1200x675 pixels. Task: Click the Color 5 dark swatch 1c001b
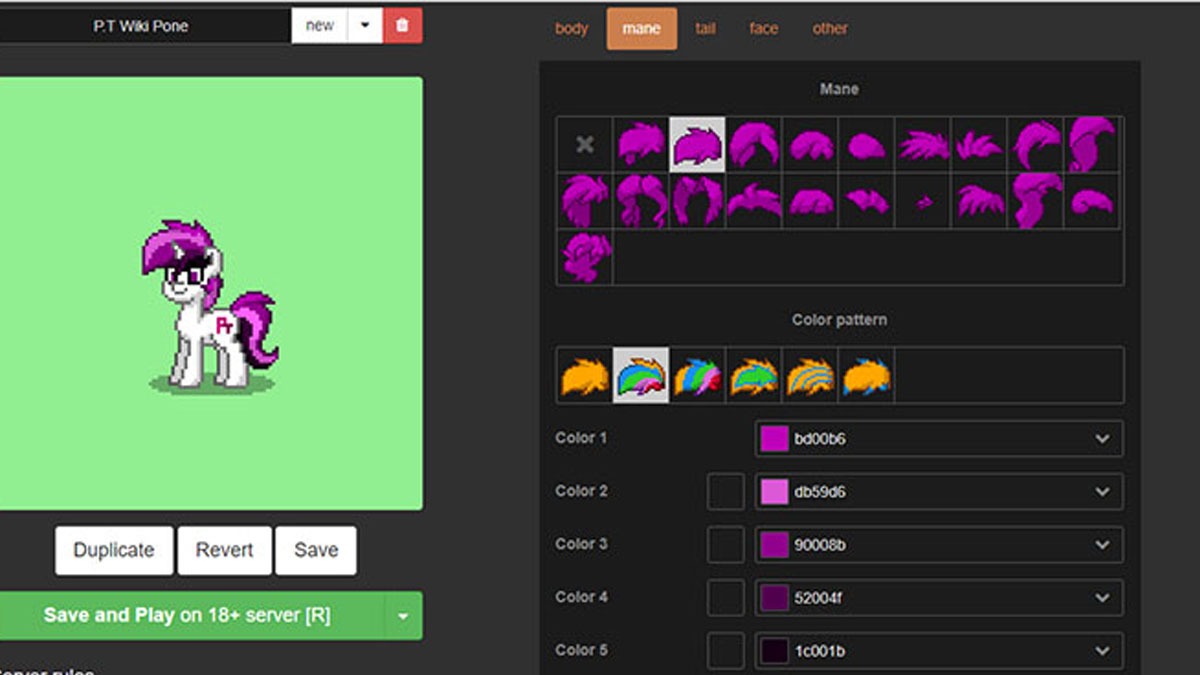774,651
